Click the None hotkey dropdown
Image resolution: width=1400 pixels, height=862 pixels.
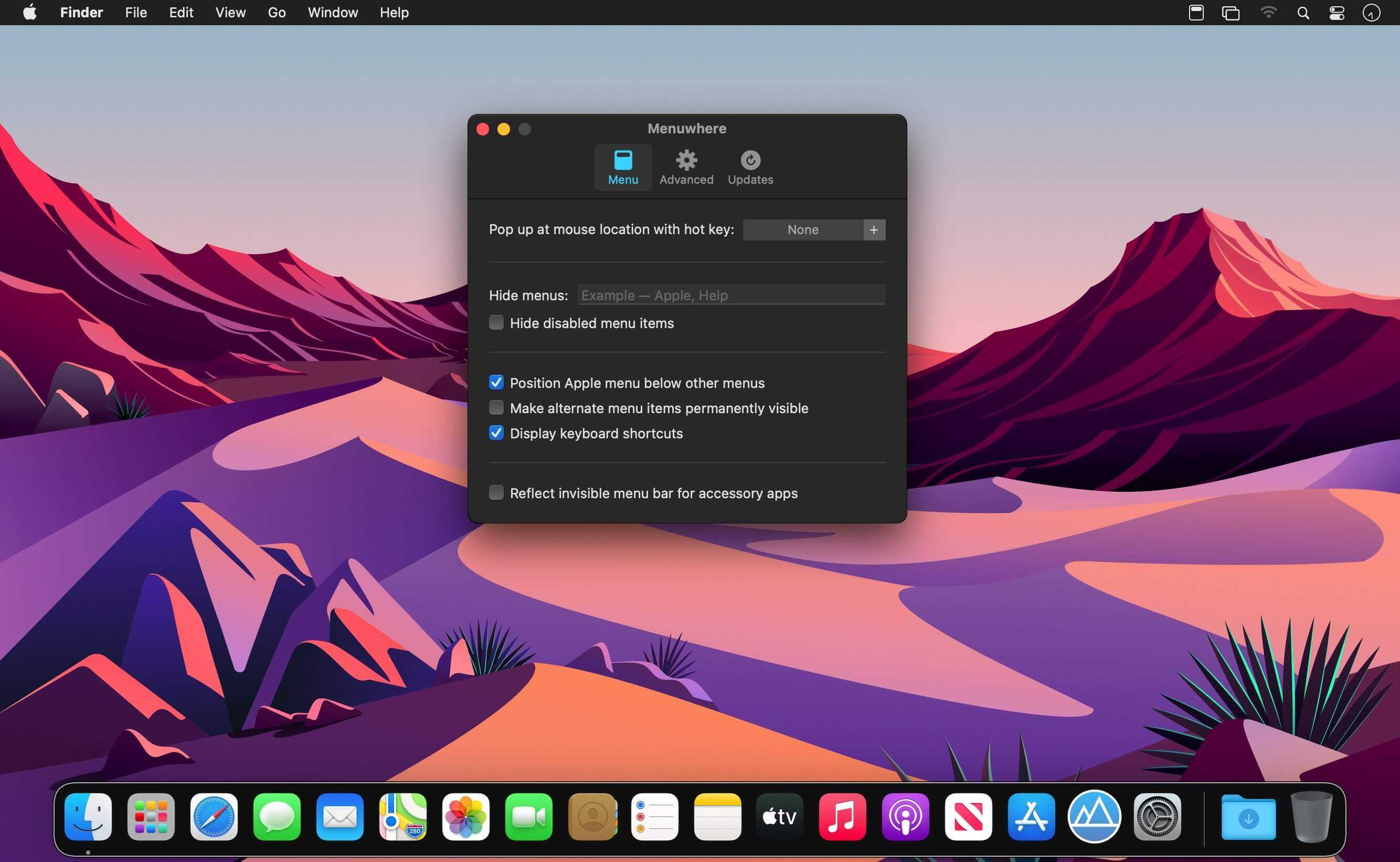point(802,229)
